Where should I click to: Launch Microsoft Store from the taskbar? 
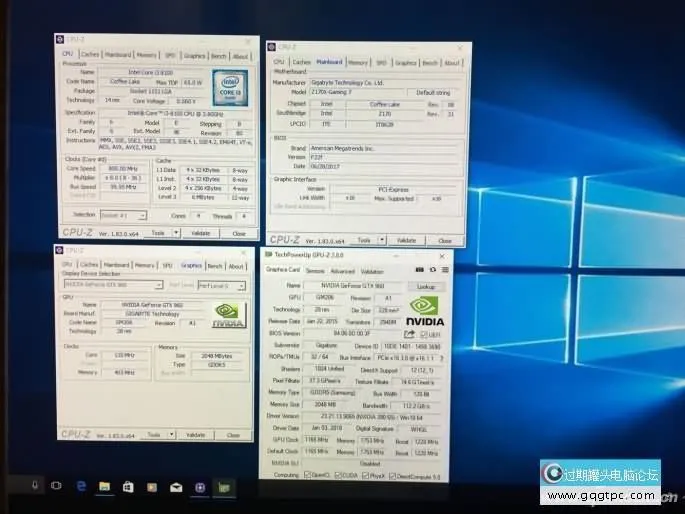[128, 486]
